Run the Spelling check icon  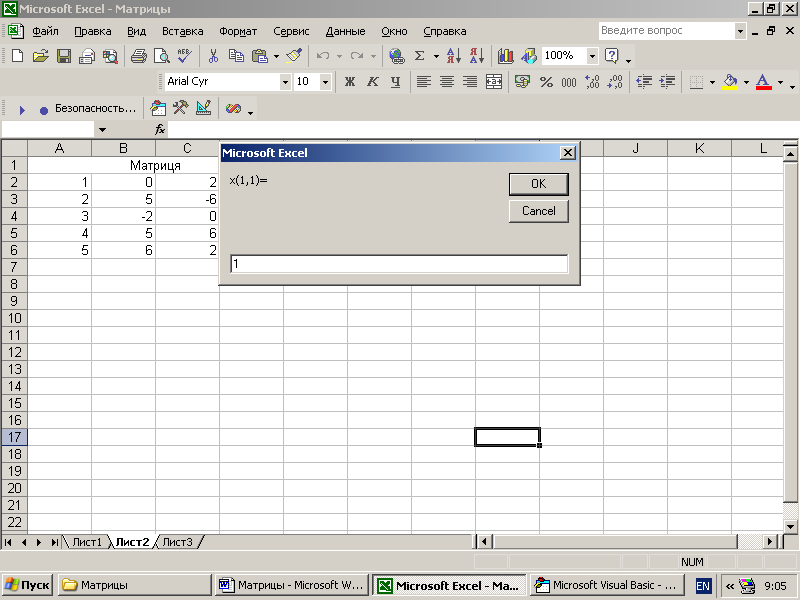[185, 56]
